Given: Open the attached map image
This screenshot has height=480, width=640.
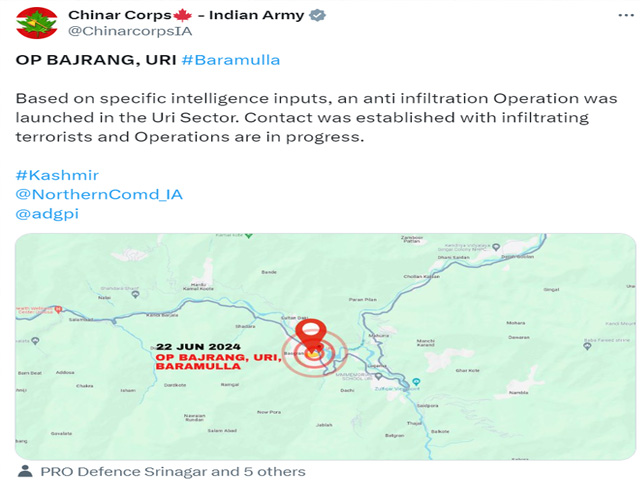Looking at the screenshot, I should click(x=325, y=347).
